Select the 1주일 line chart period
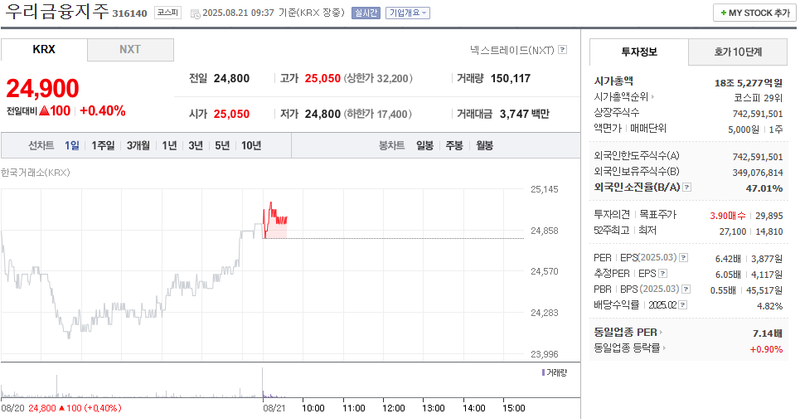The width and height of the screenshot is (800, 419). pyautogui.click(x=103, y=145)
